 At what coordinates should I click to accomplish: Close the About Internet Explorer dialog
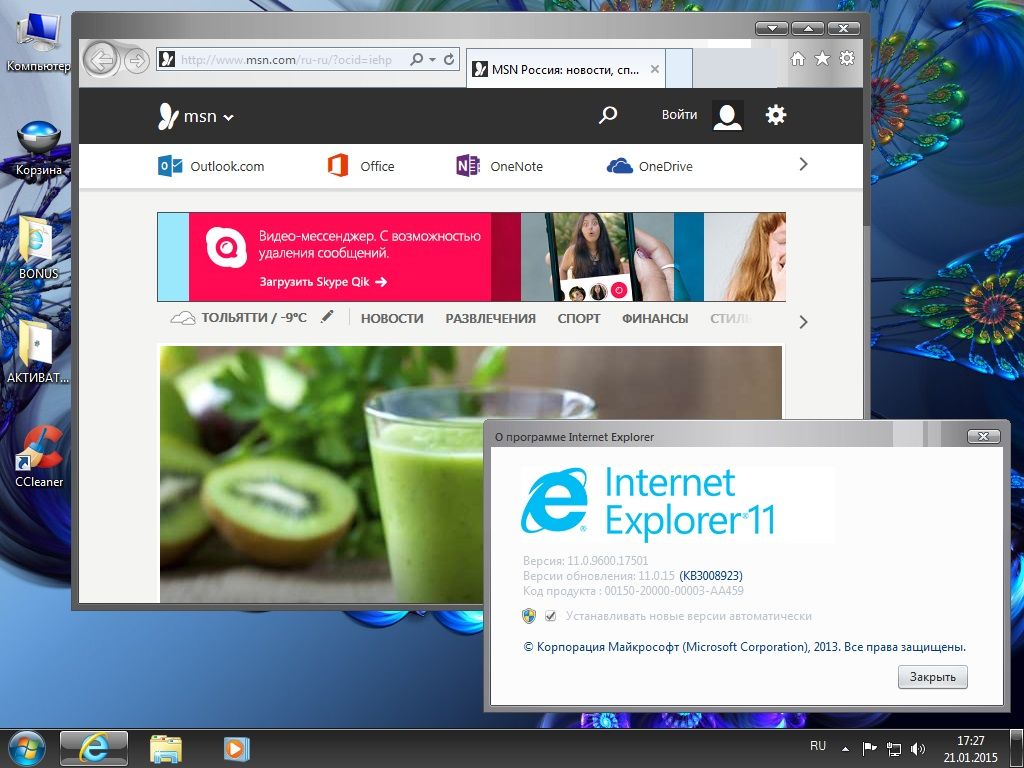983,436
